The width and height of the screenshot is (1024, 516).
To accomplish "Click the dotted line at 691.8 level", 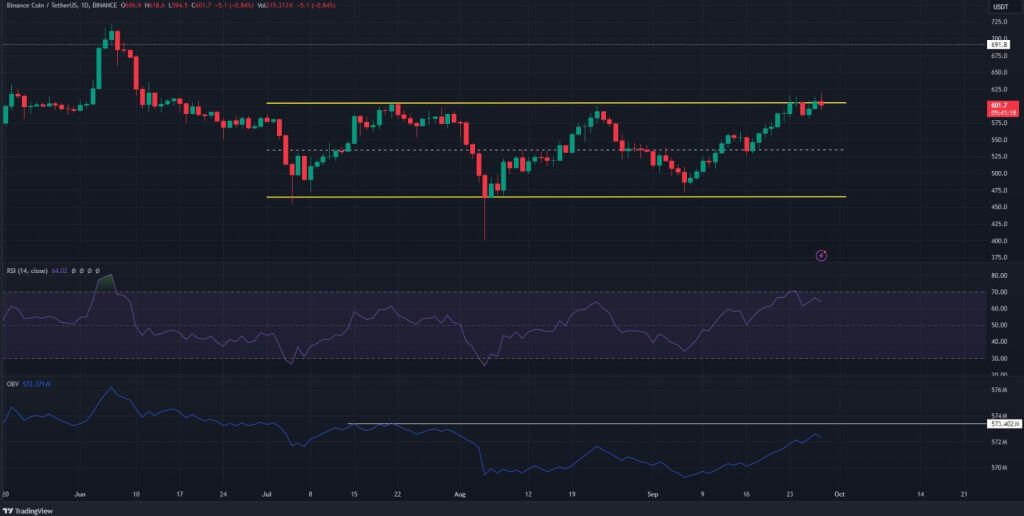I will 500,44.
